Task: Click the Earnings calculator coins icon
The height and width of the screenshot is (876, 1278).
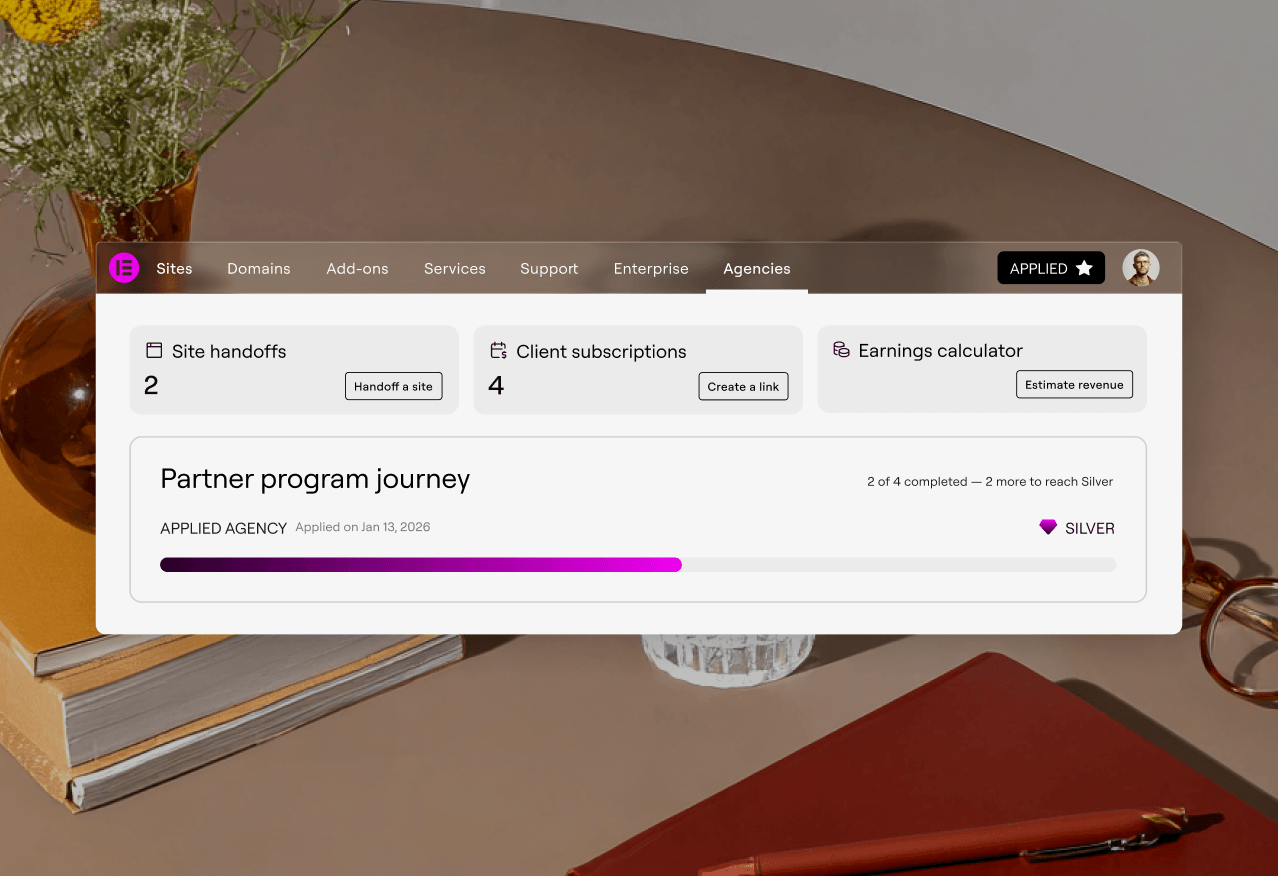Action: [841, 350]
